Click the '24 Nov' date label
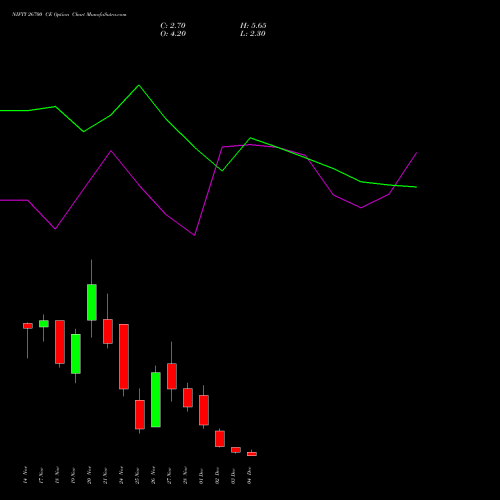 click(122, 475)
